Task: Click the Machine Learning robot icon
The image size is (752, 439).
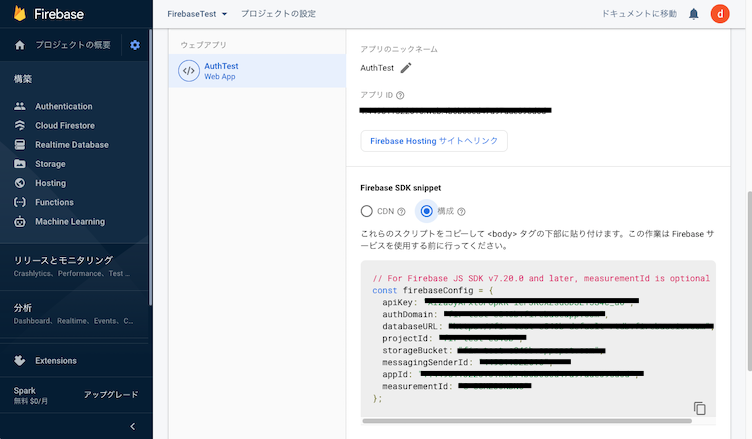Action: pos(20,221)
